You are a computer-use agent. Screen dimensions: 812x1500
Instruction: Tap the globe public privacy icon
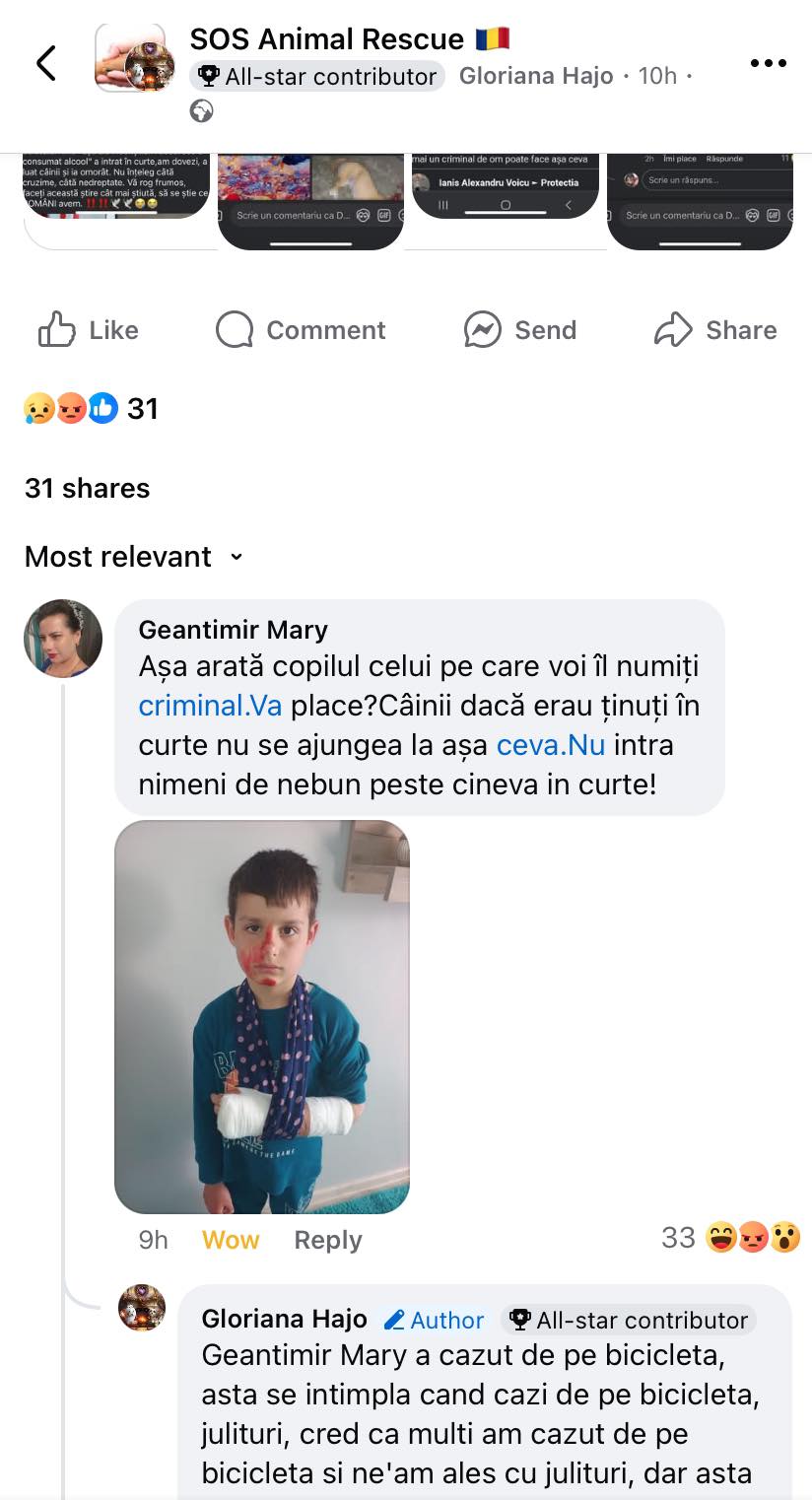click(201, 111)
